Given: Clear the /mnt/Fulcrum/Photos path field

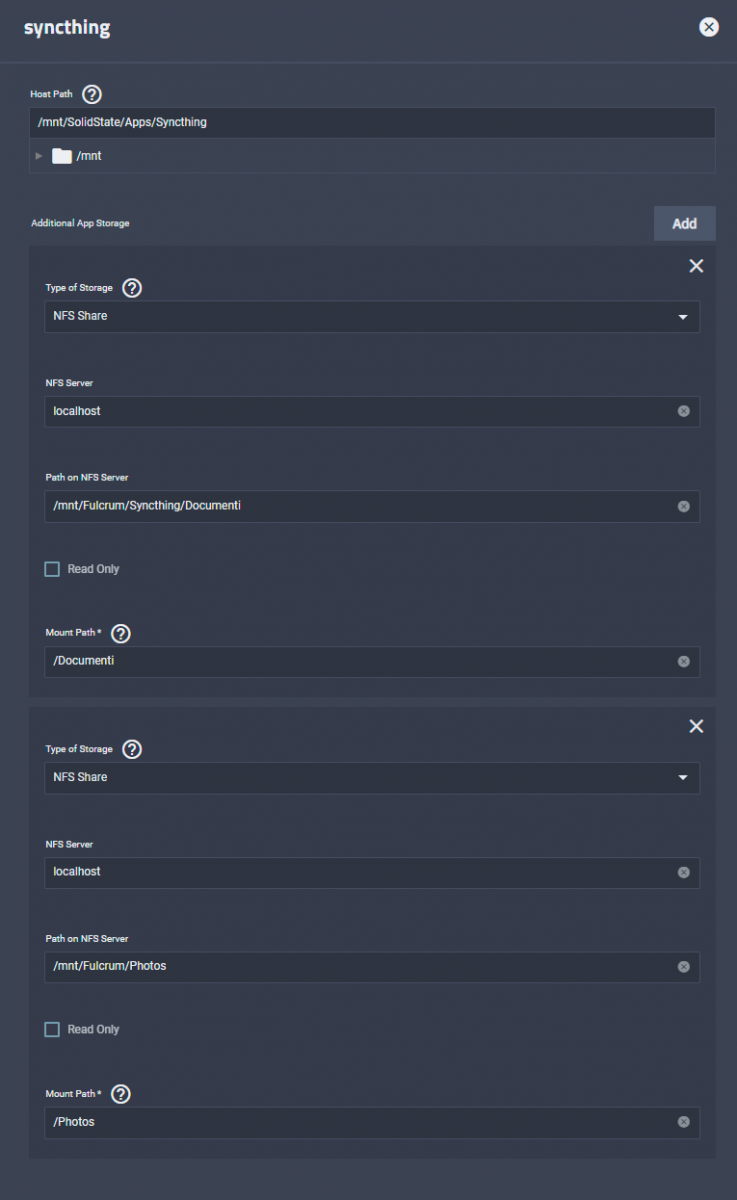Looking at the screenshot, I should point(684,967).
